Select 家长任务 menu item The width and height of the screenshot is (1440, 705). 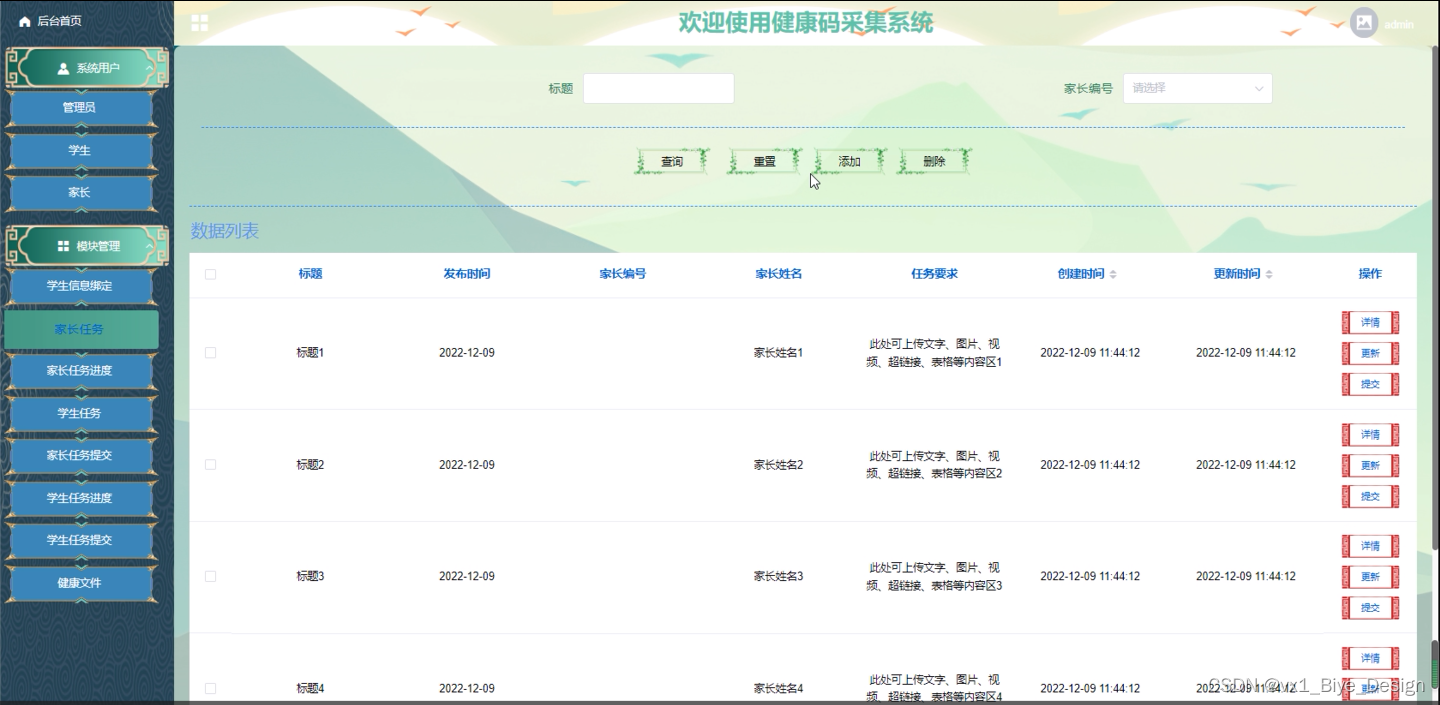(x=80, y=329)
